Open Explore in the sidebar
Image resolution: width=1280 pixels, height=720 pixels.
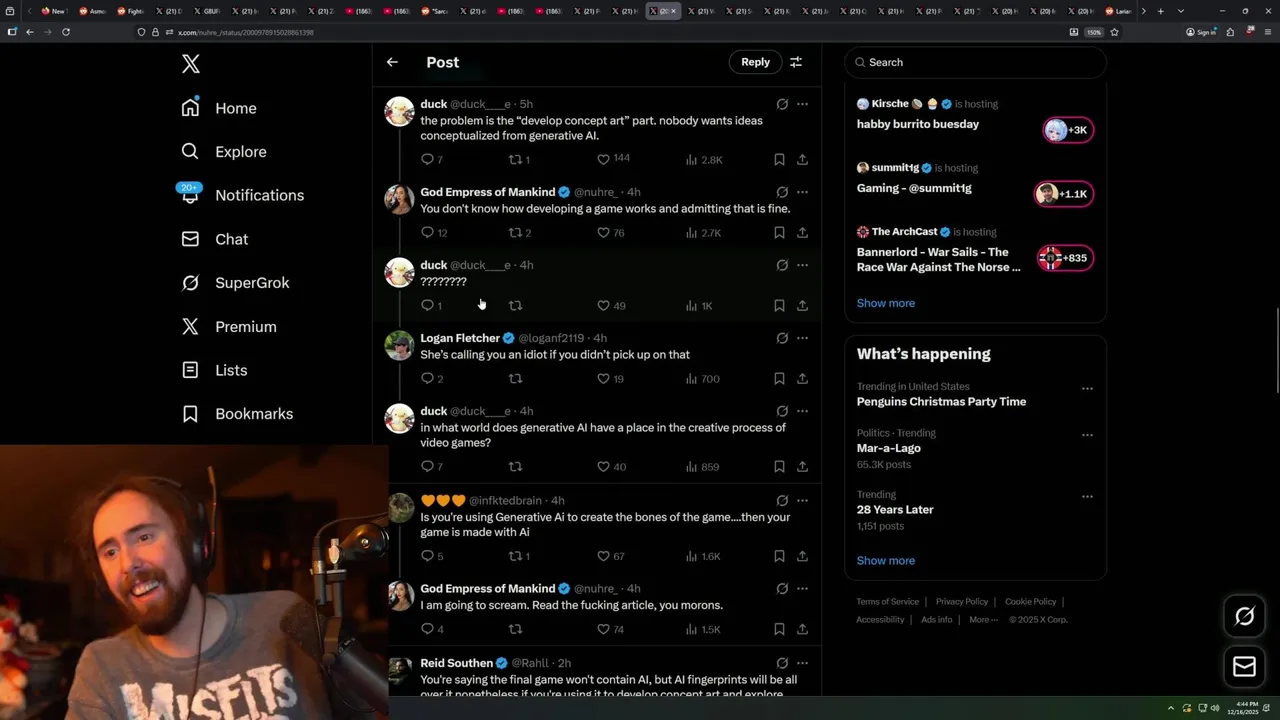[x=224, y=152]
